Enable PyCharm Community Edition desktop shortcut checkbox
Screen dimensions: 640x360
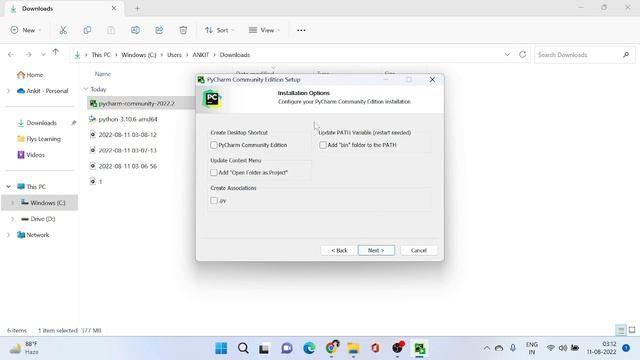click(214, 145)
